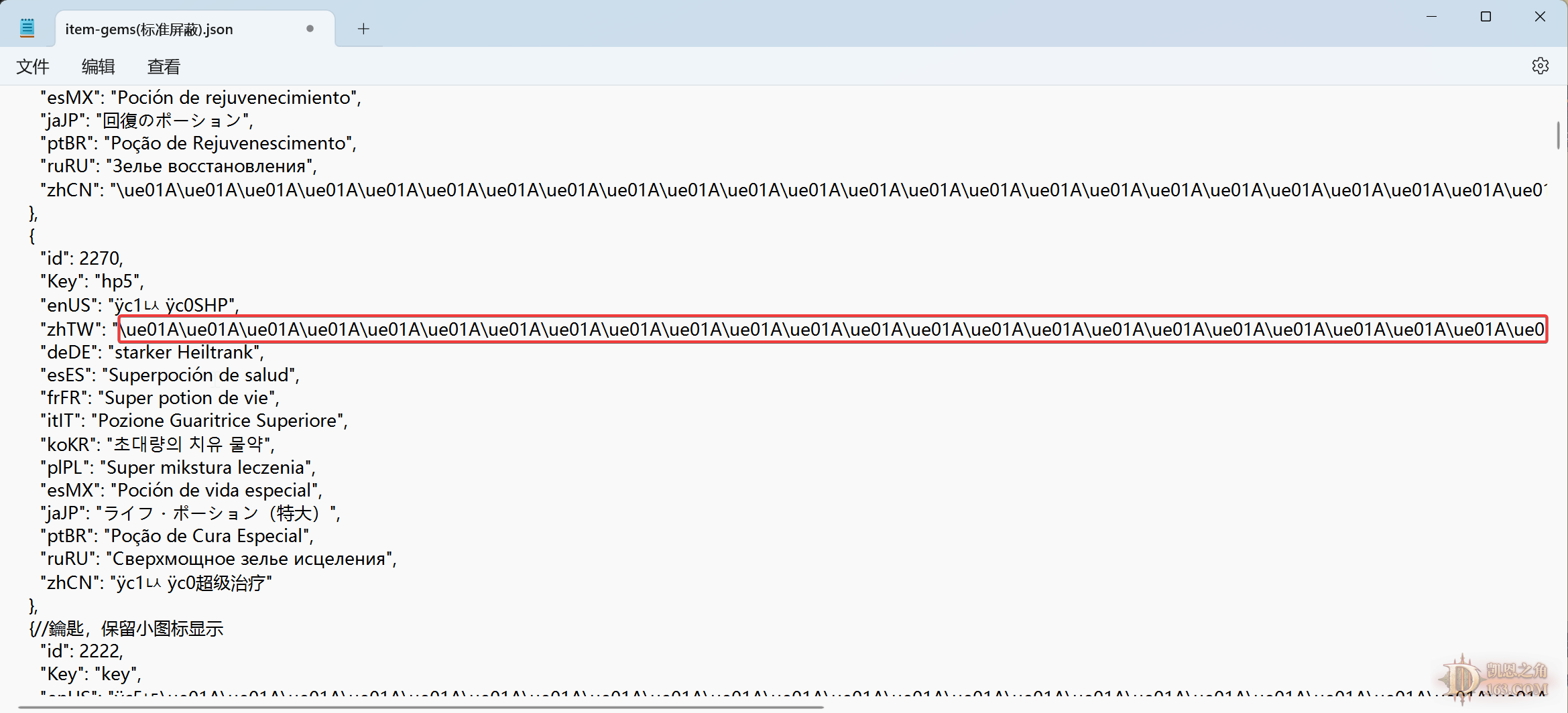
Task: Click the zhTW line under hp5
Action: (792, 329)
